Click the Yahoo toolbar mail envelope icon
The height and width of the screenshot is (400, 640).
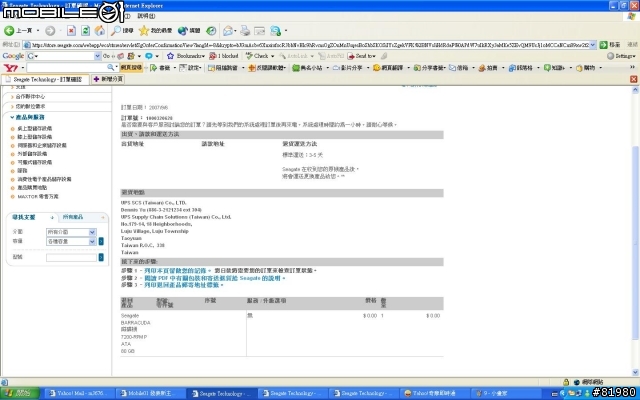pyautogui.click(x=453, y=68)
